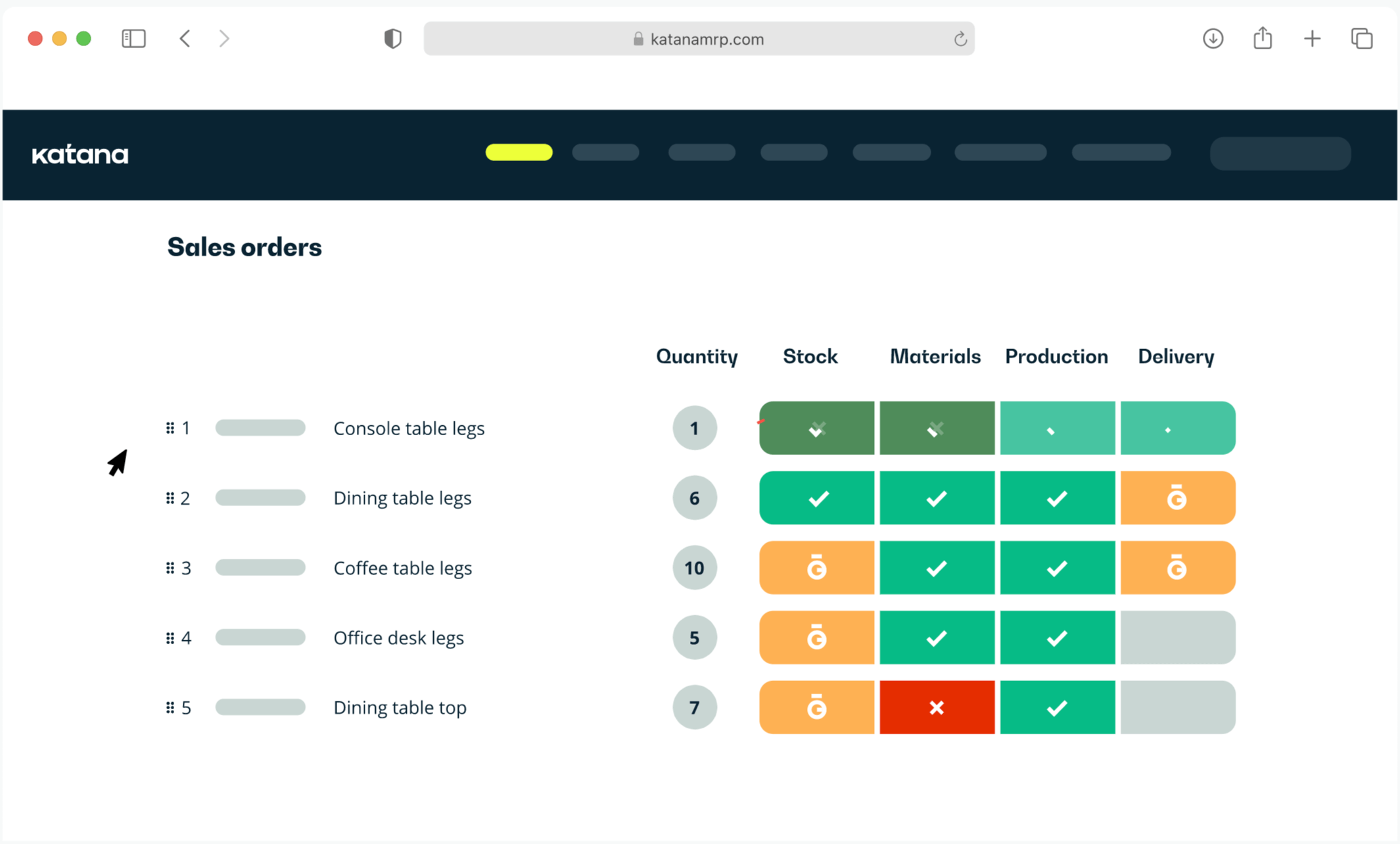Image resolution: width=1400 pixels, height=844 pixels.
Task: Open the Safari downloads icon
Action: pos(1213,39)
